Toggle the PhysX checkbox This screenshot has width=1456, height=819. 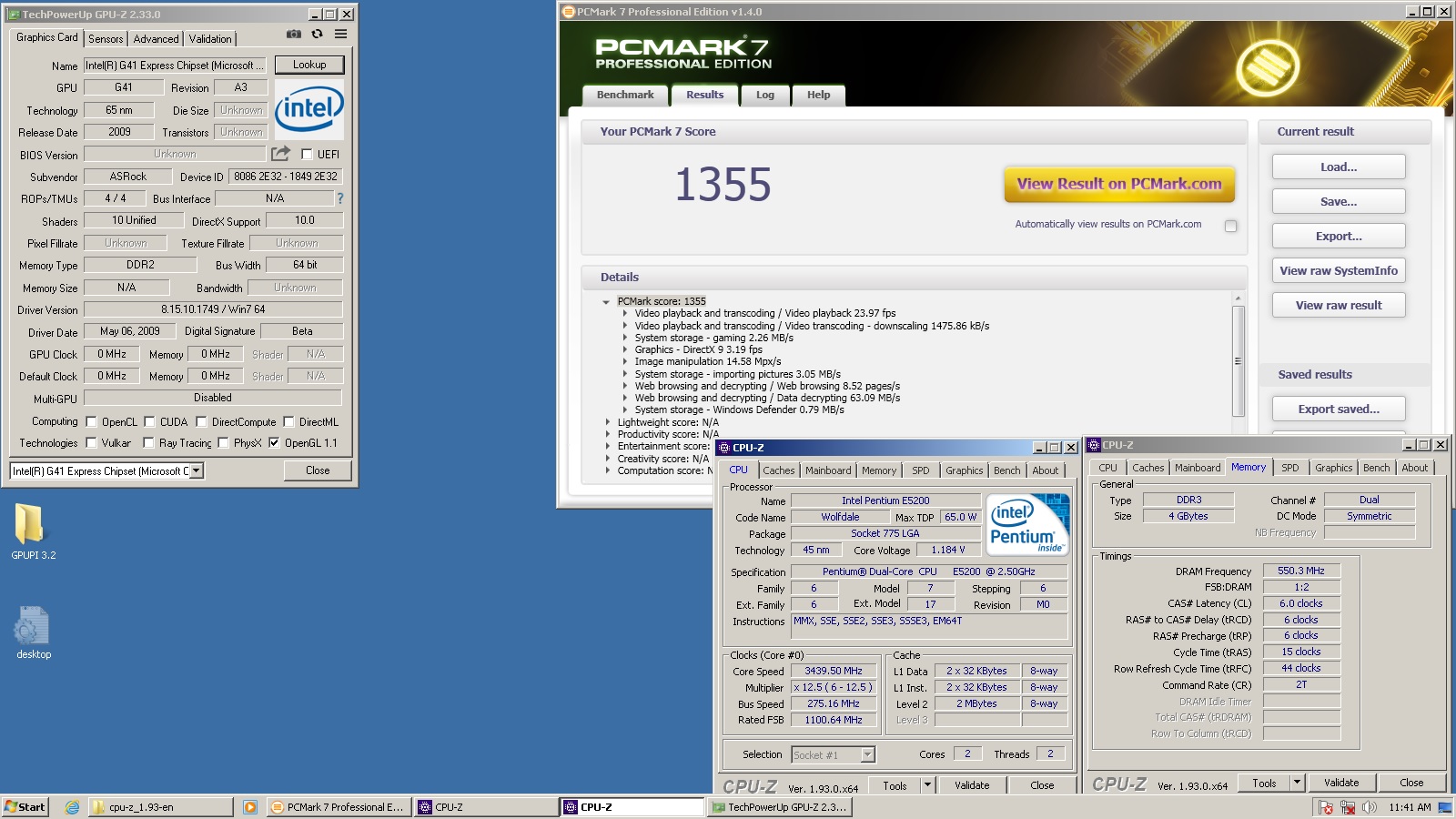[223, 443]
